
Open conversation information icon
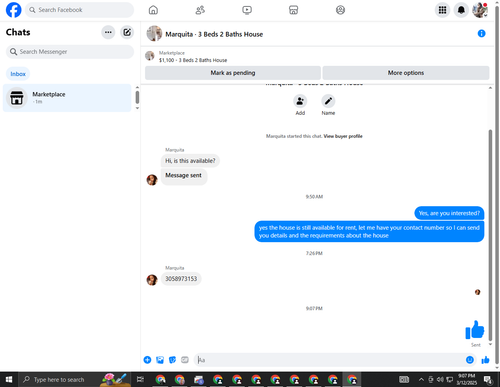(481, 33)
